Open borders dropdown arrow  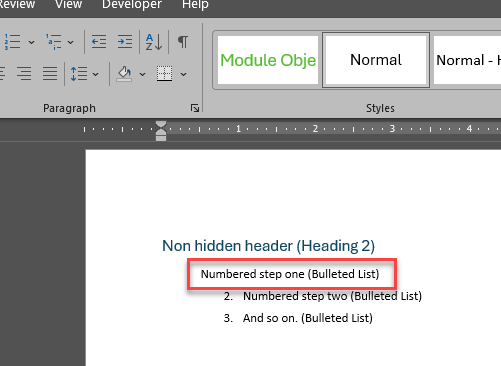184,74
